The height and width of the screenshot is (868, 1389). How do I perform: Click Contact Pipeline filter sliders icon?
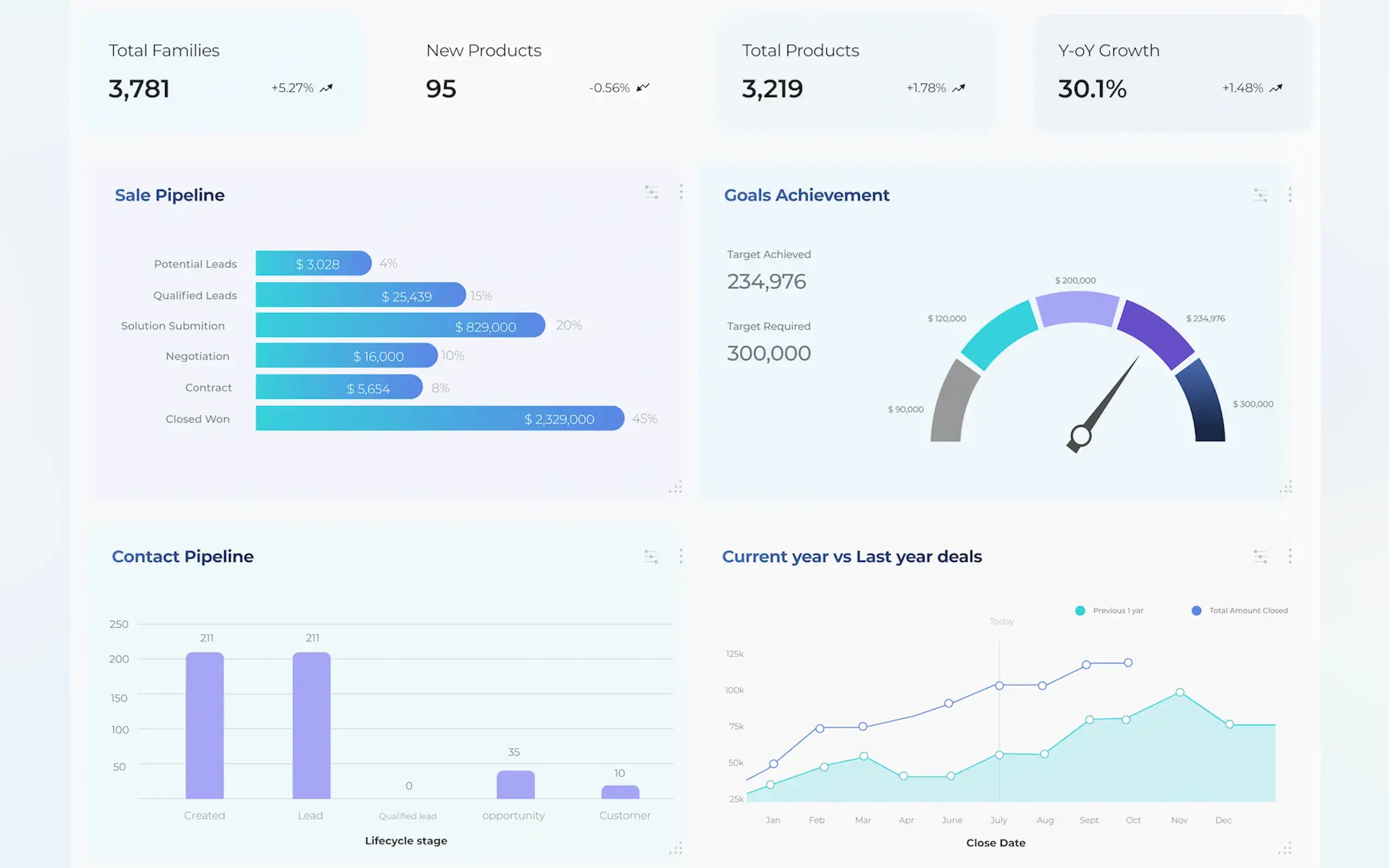(x=651, y=556)
